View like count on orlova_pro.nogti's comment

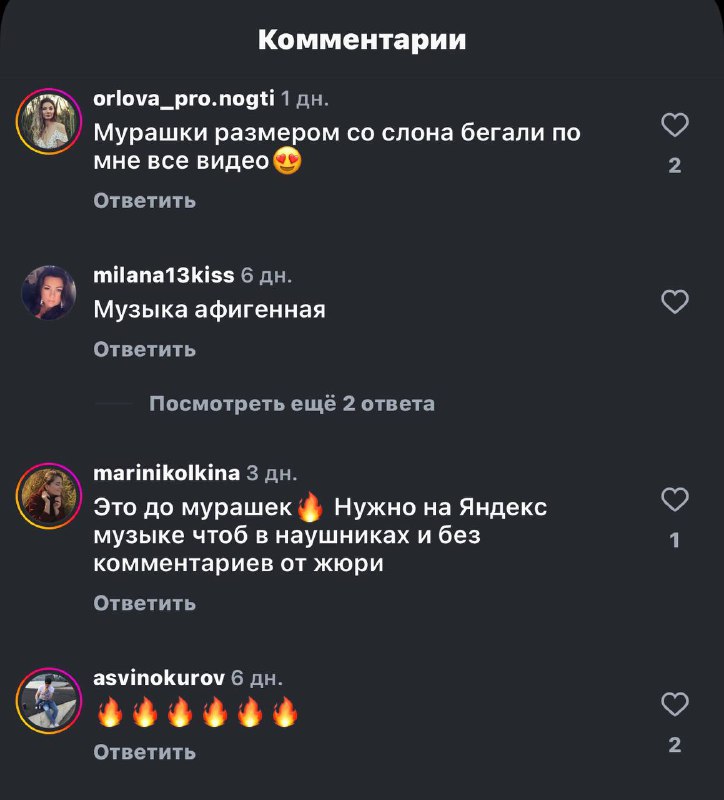coord(675,165)
